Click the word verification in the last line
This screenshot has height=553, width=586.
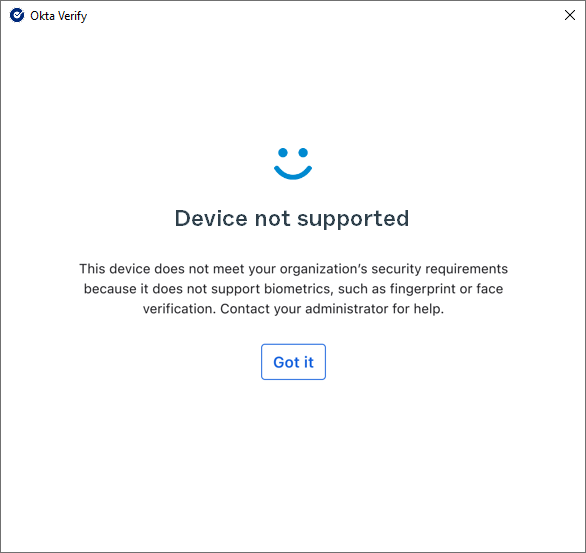point(179,309)
